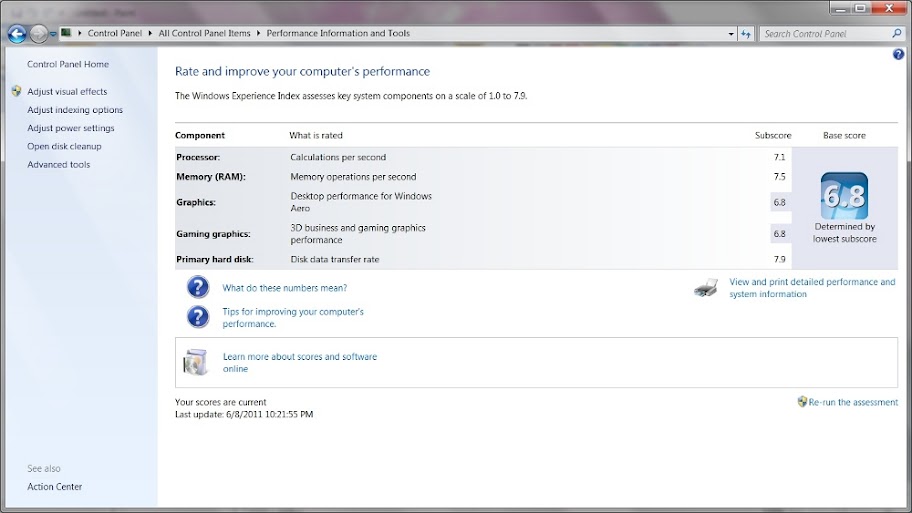Open Help via the blue question icon
Image resolution: width=912 pixels, height=513 pixels.
pyautogui.click(x=899, y=54)
